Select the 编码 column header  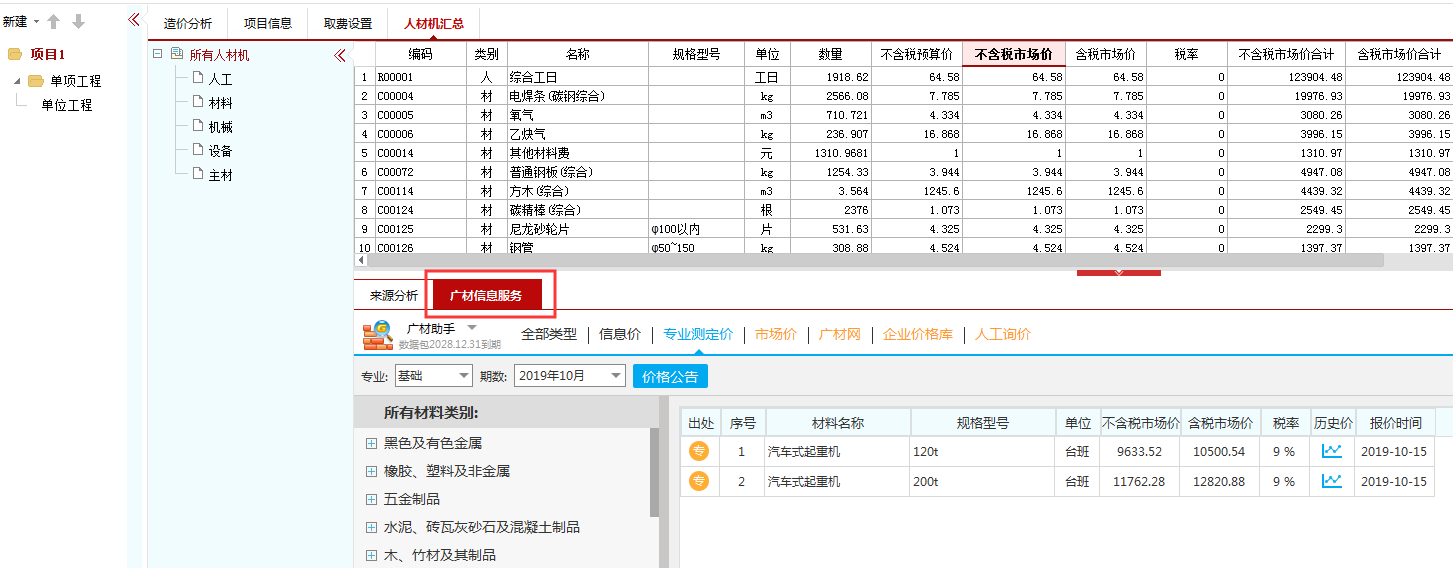[x=421, y=54]
